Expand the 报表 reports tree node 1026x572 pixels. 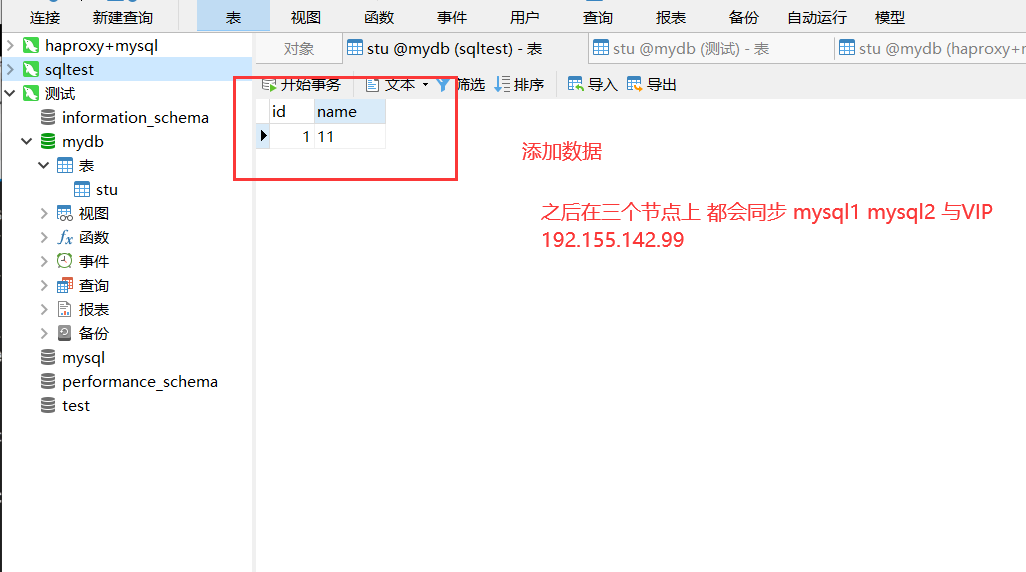pyautogui.click(x=44, y=310)
